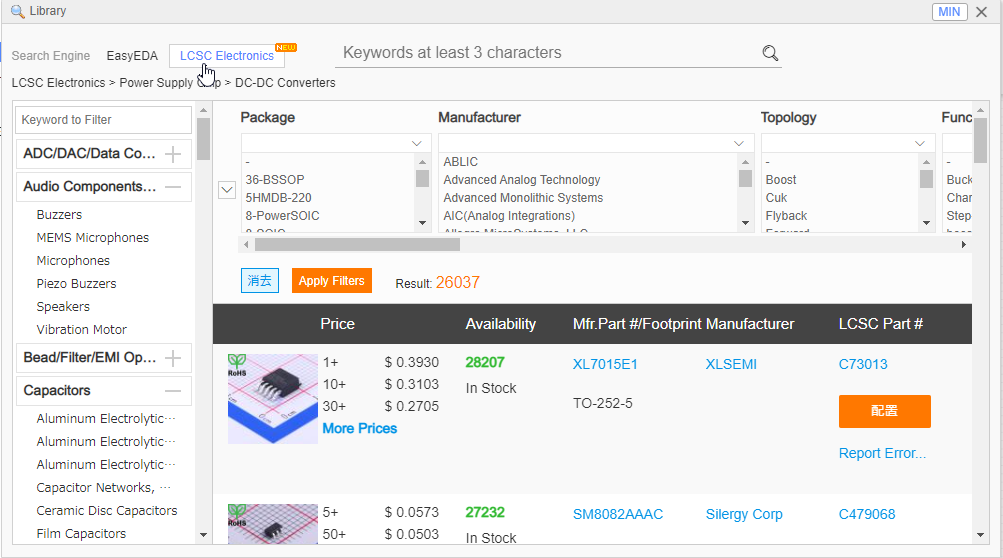Collapse the filter panel chevron box
Image resolution: width=1003 pixels, height=558 pixels.
pos(227,189)
